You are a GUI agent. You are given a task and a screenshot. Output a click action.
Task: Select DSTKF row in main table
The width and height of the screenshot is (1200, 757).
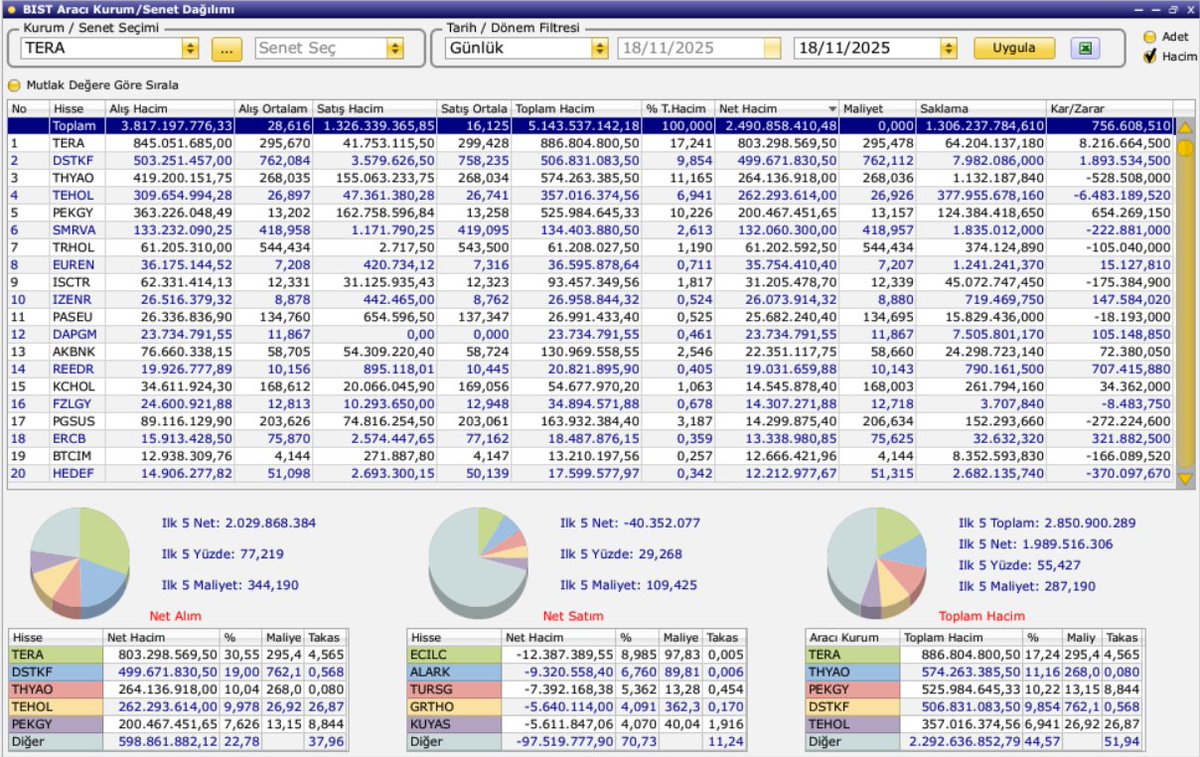pyautogui.click(x=590, y=160)
